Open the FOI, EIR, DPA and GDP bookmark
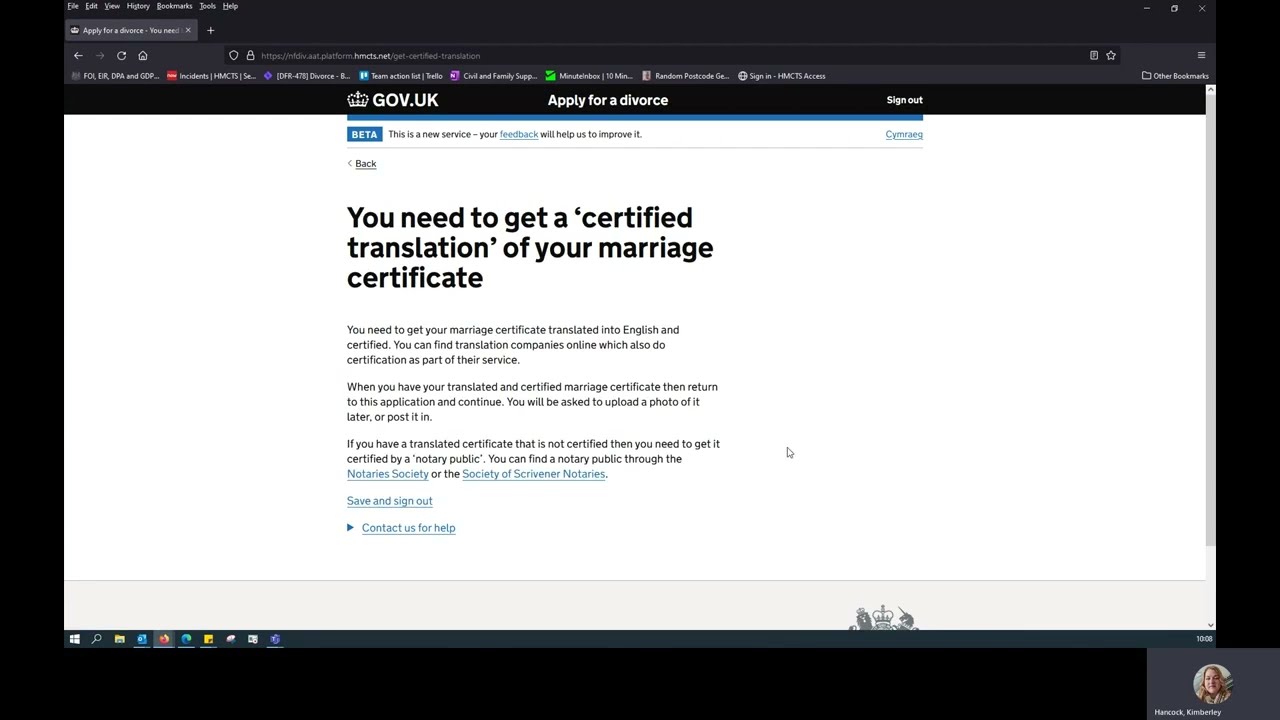The width and height of the screenshot is (1280, 720). click(x=116, y=76)
